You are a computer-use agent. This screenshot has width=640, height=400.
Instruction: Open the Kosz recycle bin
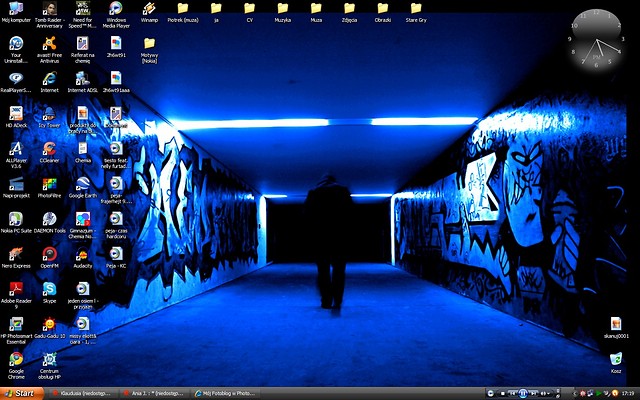[x=616, y=363]
